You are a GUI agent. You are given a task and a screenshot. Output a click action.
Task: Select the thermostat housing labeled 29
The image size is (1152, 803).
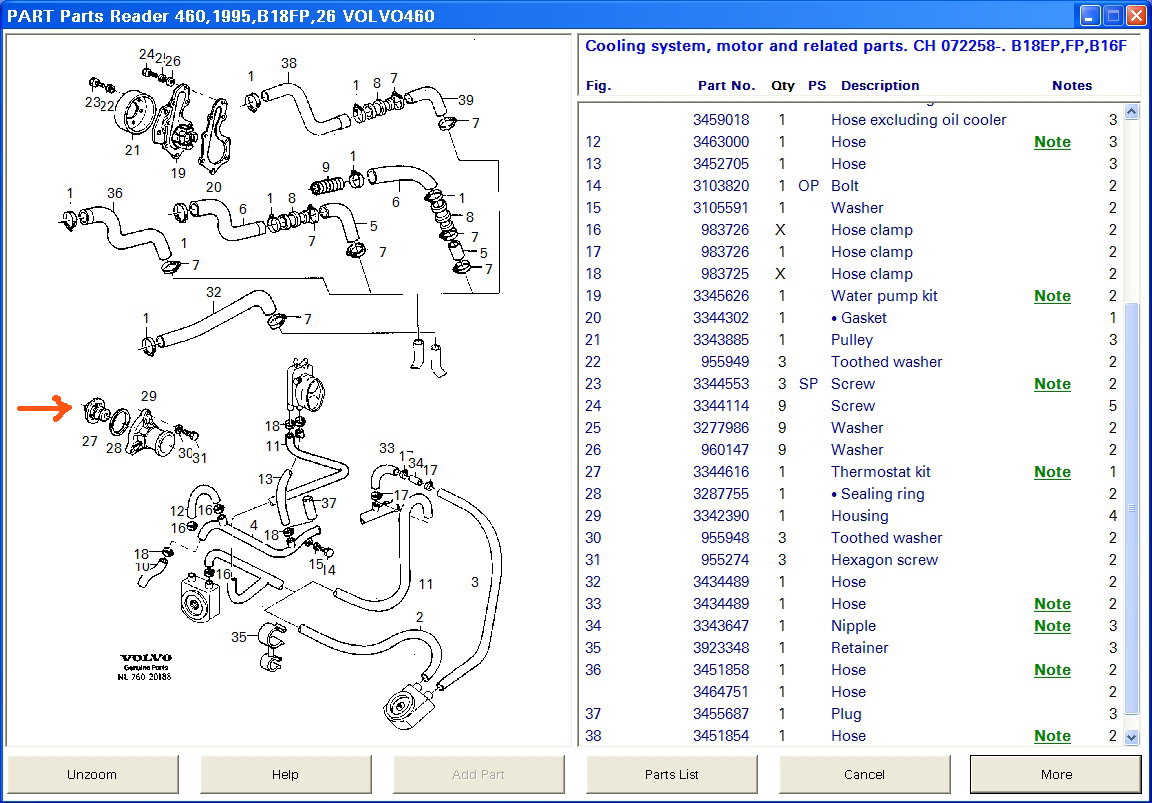(151, 433)
